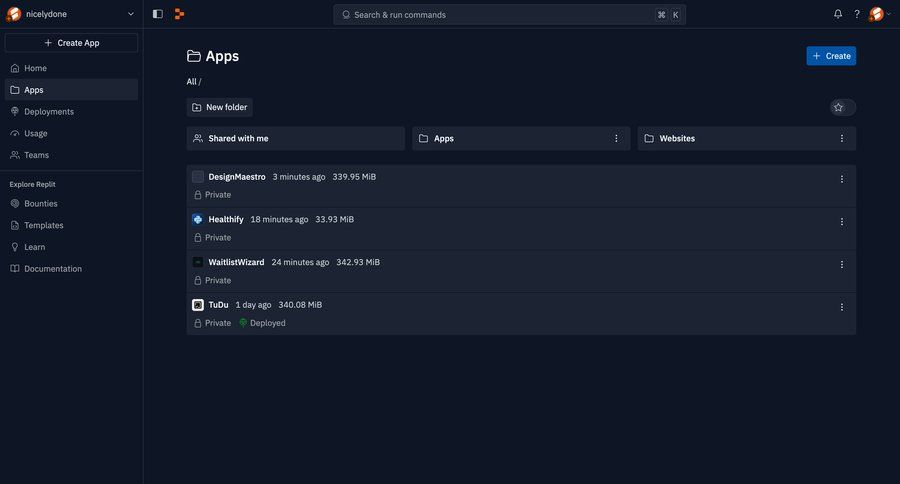The height and width of the screenshot is (484, 900).
Task: Toggle the sidebar panel icon
Action: [x=157, y=14]
